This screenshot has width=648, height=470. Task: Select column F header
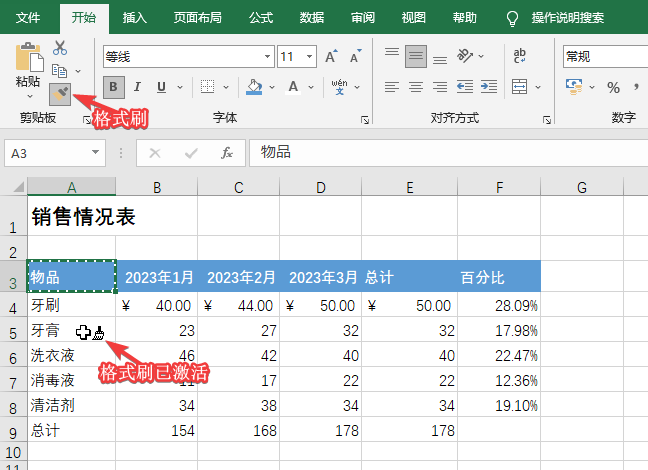pyautogui.click(x=499, y=187)
